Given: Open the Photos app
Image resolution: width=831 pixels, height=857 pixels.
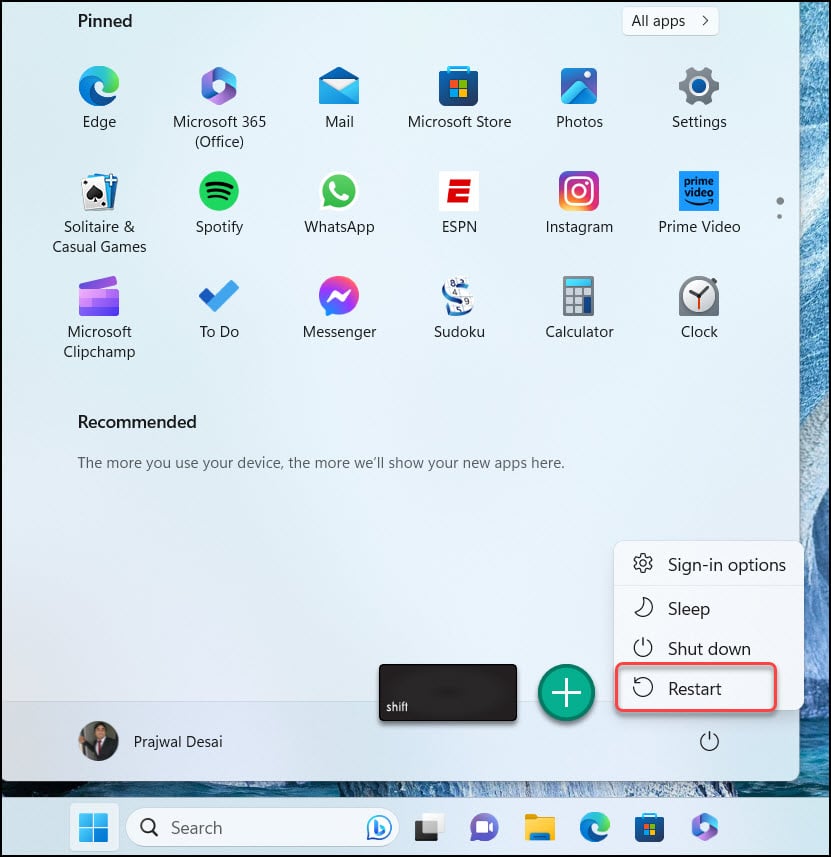Looking at the screenshot, I should [x=579, y=97].
